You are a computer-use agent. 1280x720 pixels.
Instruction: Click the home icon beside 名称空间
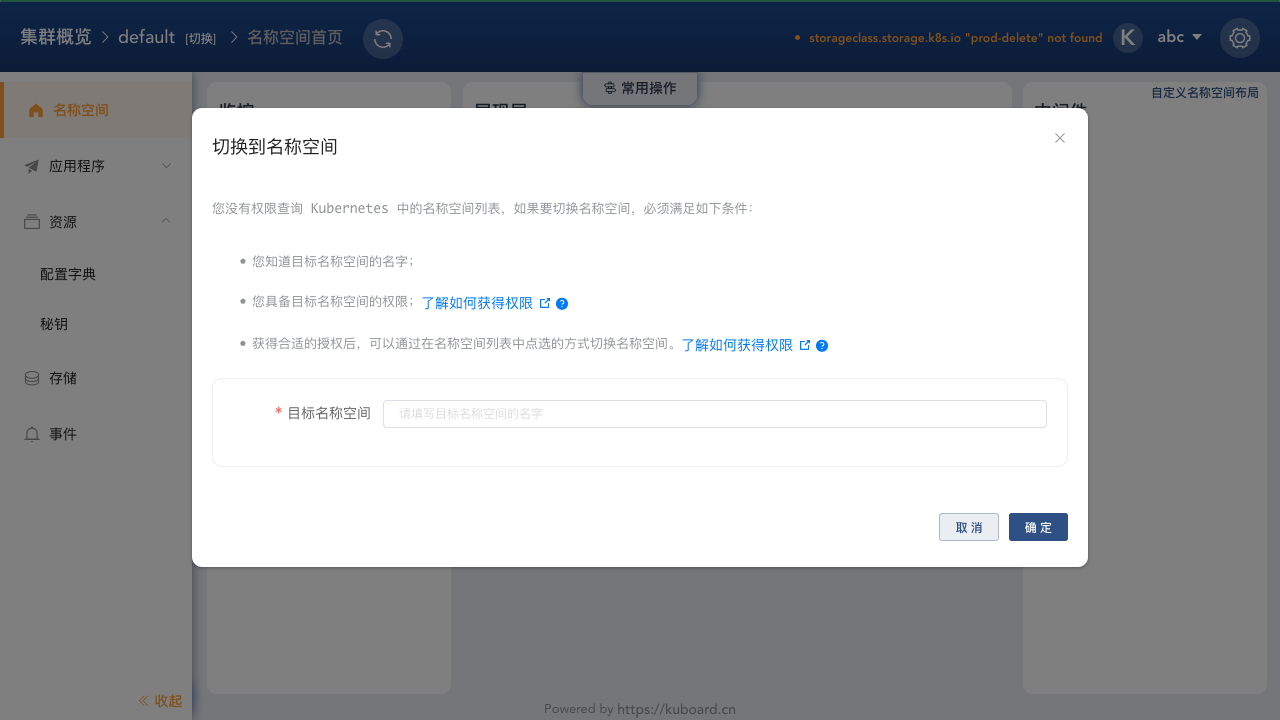[36, 110]
